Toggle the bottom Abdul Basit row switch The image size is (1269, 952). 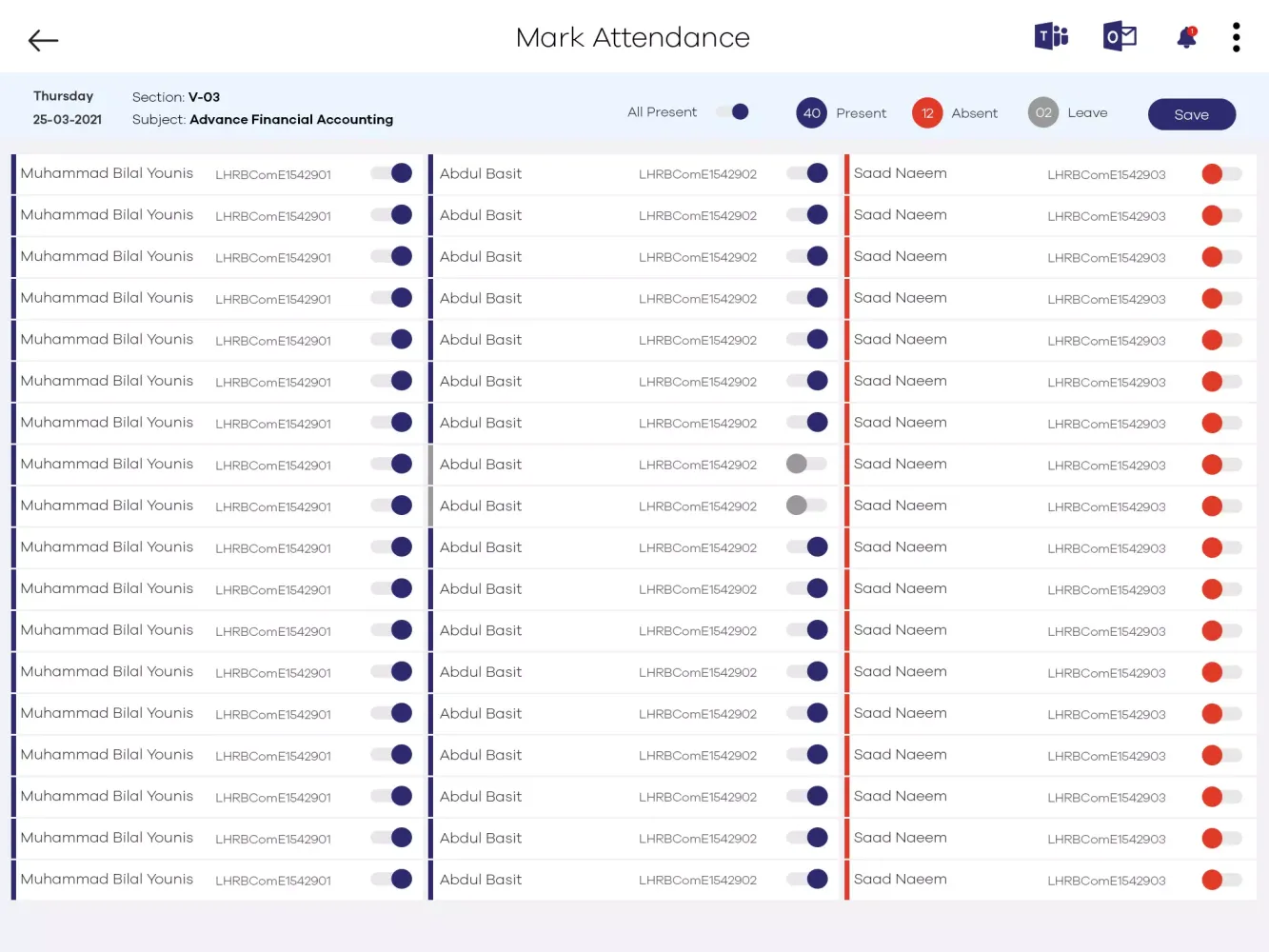tap(807, 880)
